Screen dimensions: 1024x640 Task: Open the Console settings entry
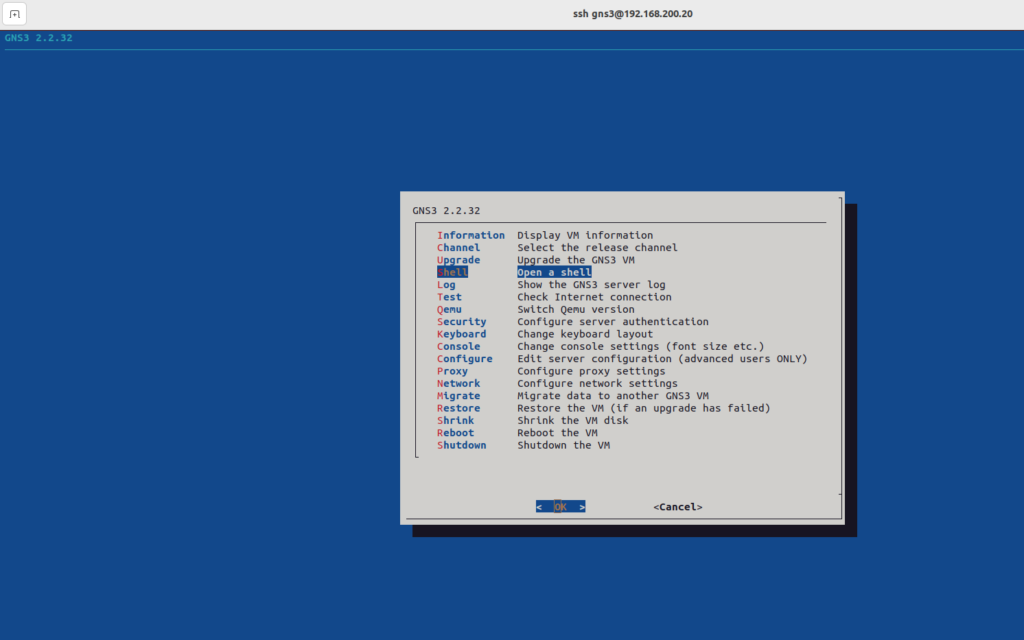click(458, 347)
